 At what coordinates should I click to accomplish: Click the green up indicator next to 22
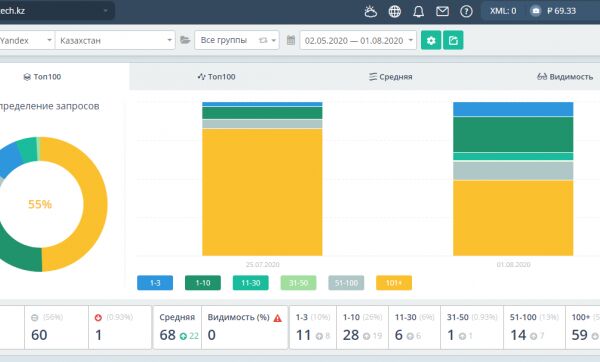183,336
